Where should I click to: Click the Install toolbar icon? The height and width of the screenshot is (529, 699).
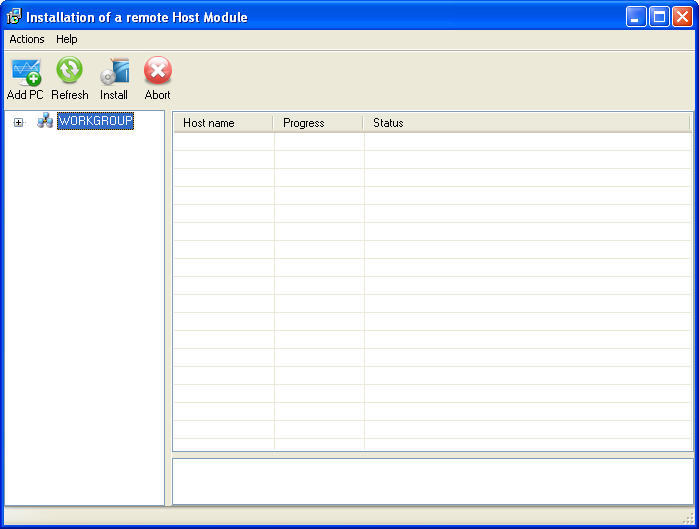[115, 71]
